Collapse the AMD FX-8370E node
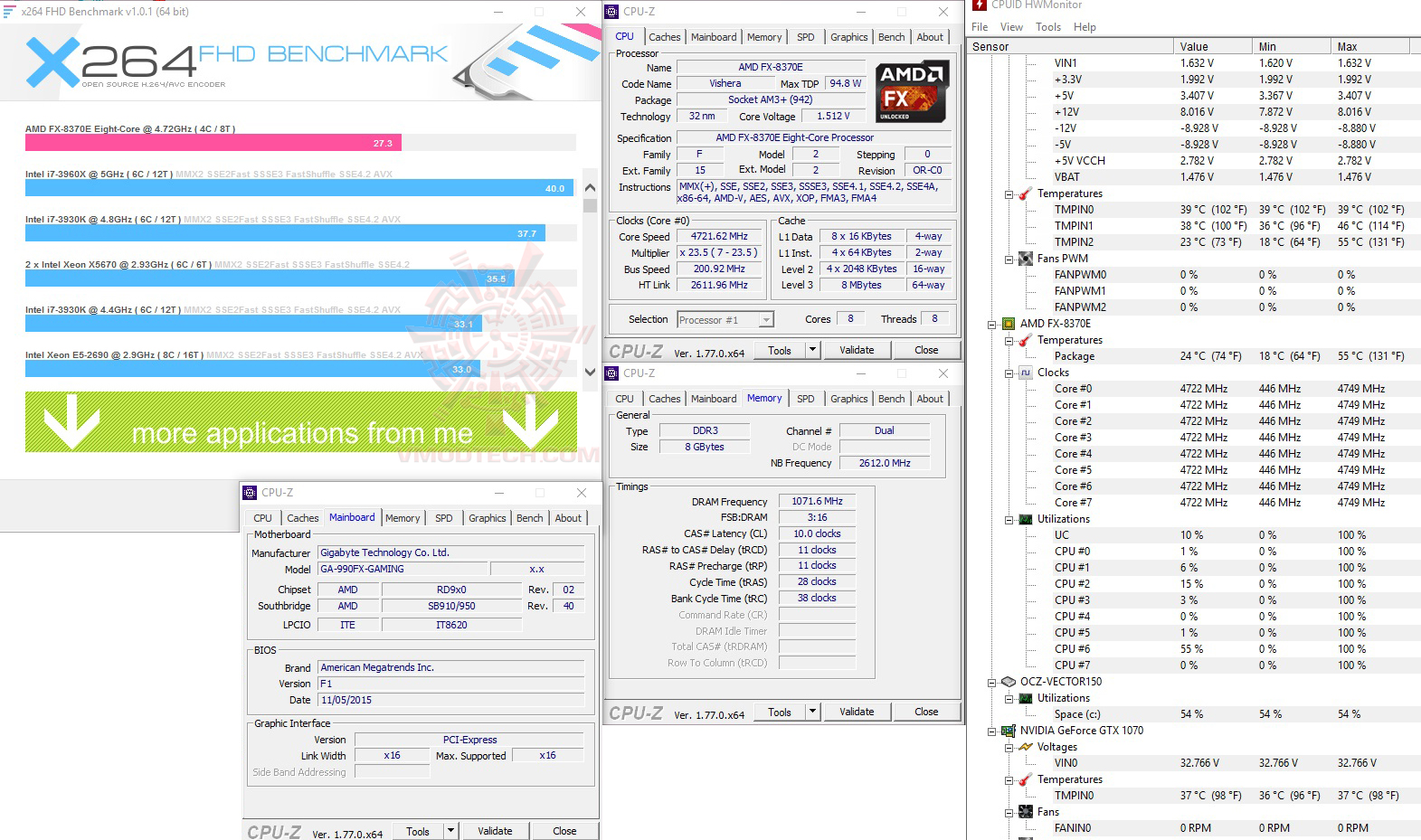1421x840 pixels. [x=991, y=325]
